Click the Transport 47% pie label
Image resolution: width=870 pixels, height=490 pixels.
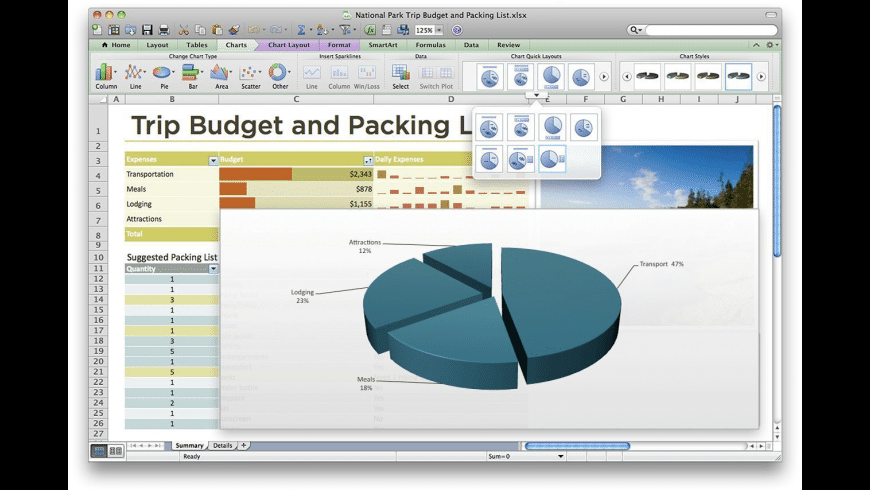click(661, 264)
